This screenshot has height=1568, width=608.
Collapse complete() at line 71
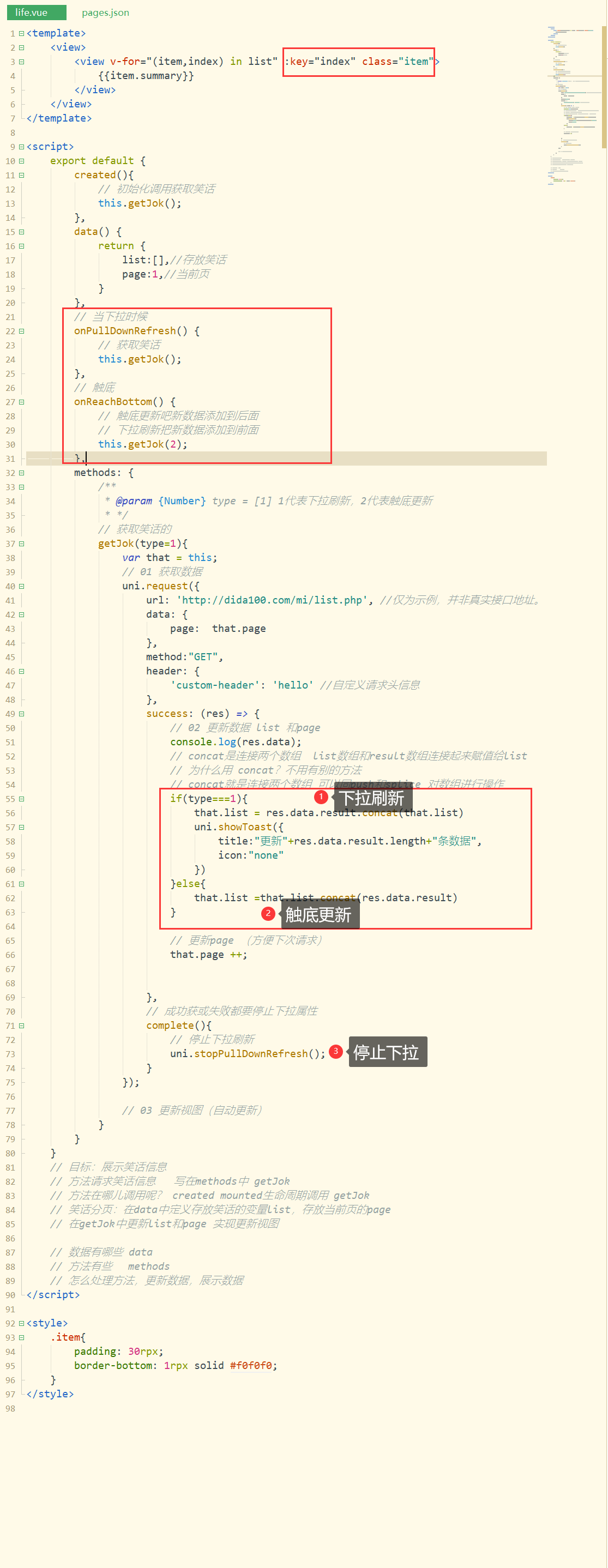pyautogui.click(x=21, y=1026)
